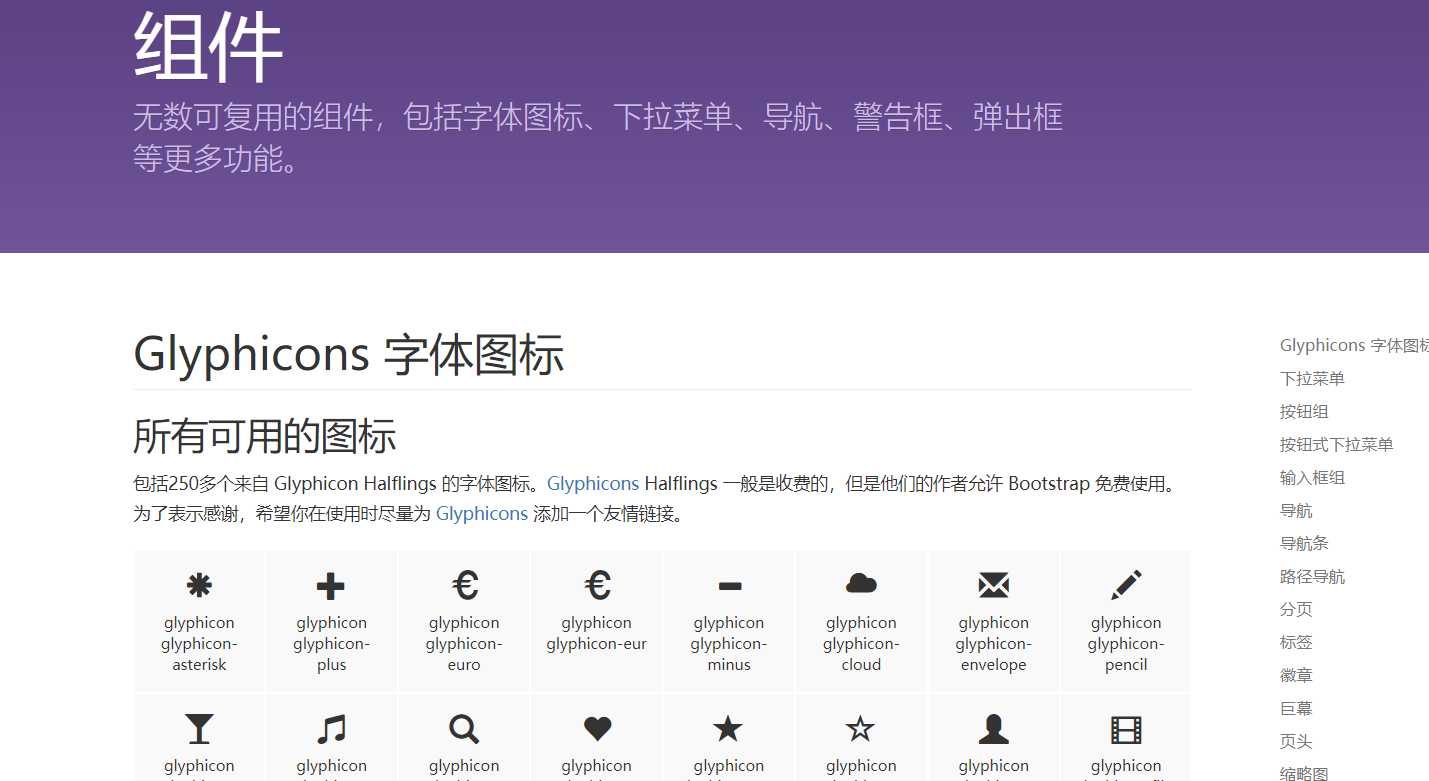Click the glyphicon glyphicon-pencil label text
The width and height of the screenshot is (1429, 781).
[1126, 643]
